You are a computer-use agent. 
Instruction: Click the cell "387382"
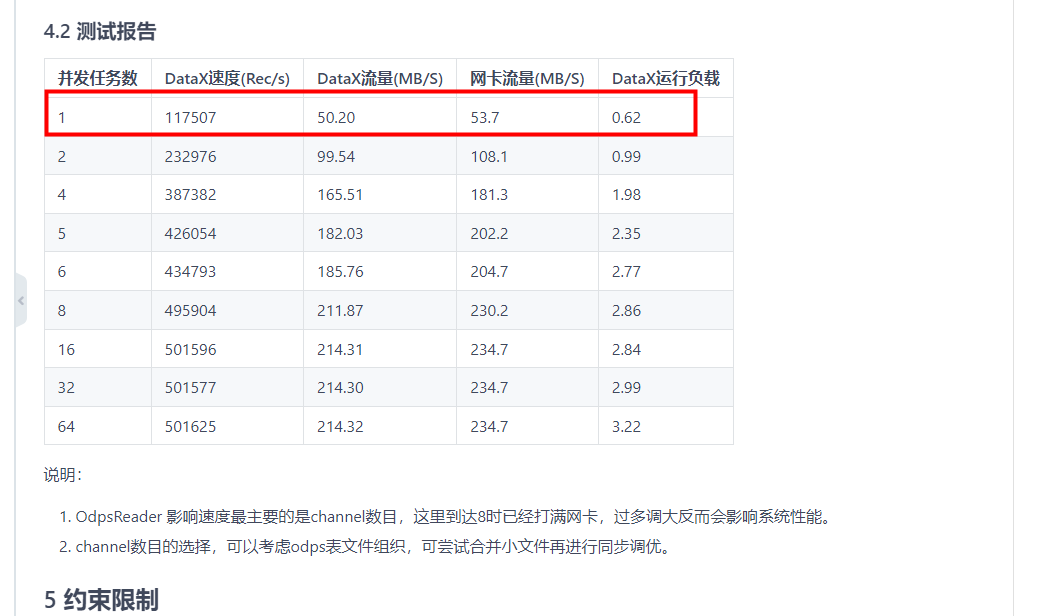[227, 194]
